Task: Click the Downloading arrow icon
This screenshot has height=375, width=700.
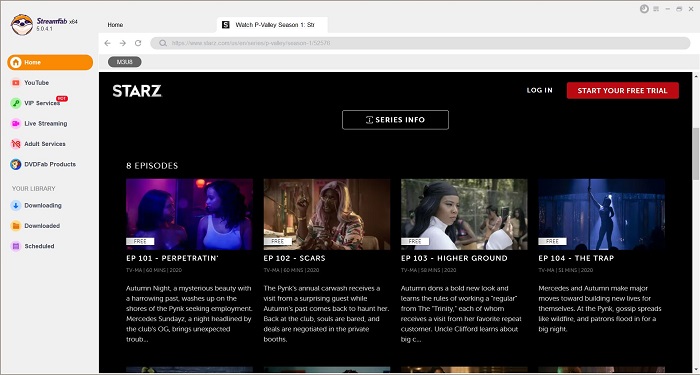Action: coord(16,205)
